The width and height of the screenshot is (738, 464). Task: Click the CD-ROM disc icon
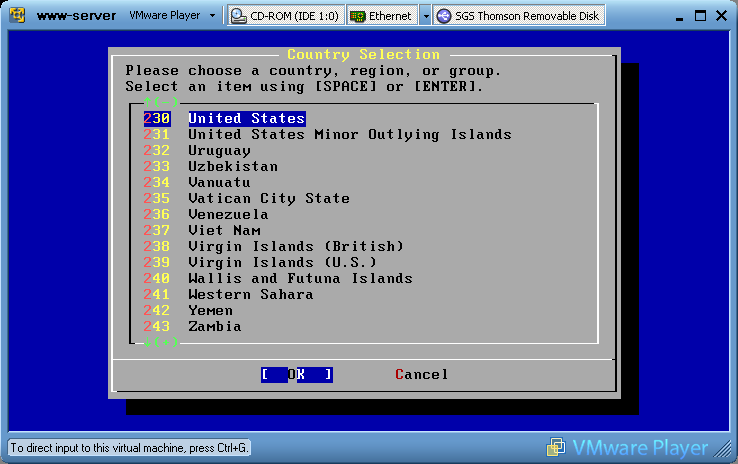point(239,16)
